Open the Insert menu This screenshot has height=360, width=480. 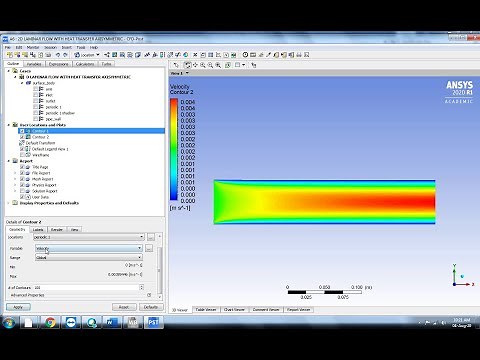point(67,47)
